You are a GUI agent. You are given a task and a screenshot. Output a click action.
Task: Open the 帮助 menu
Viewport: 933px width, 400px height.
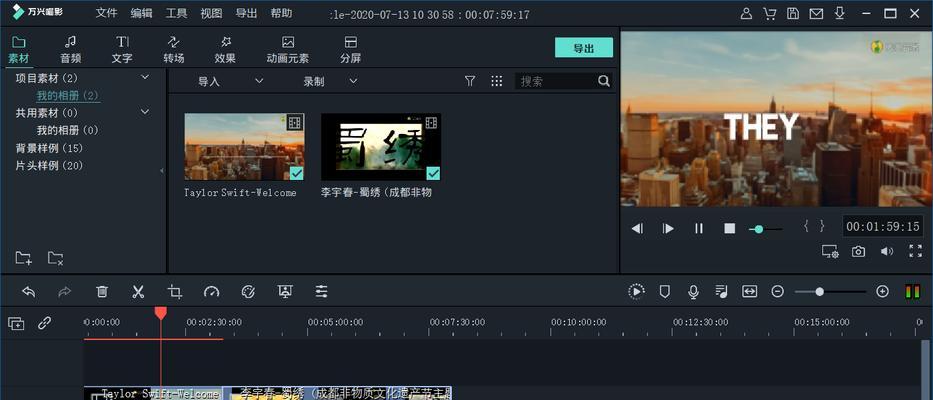pos(281,13)
